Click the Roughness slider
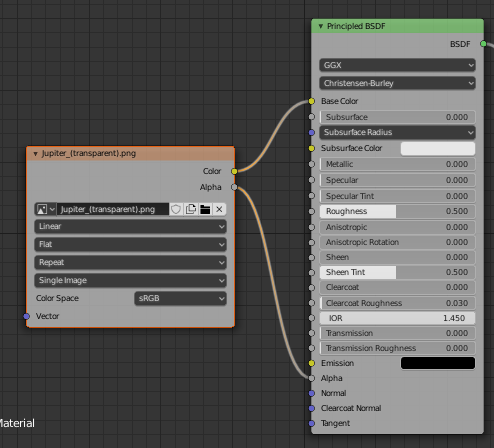Viewport: 494px width, 448px height. [x=397, y=211]
